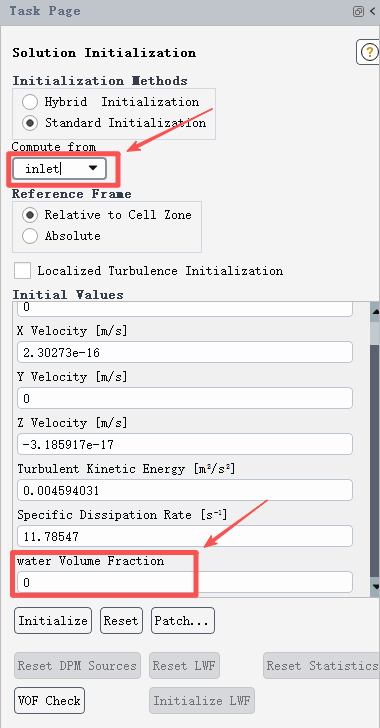Viewport: 380px width, 728px height.
Task: Click the Reset Statistics button
Action: pyautogui.click(x=321, y=666)
